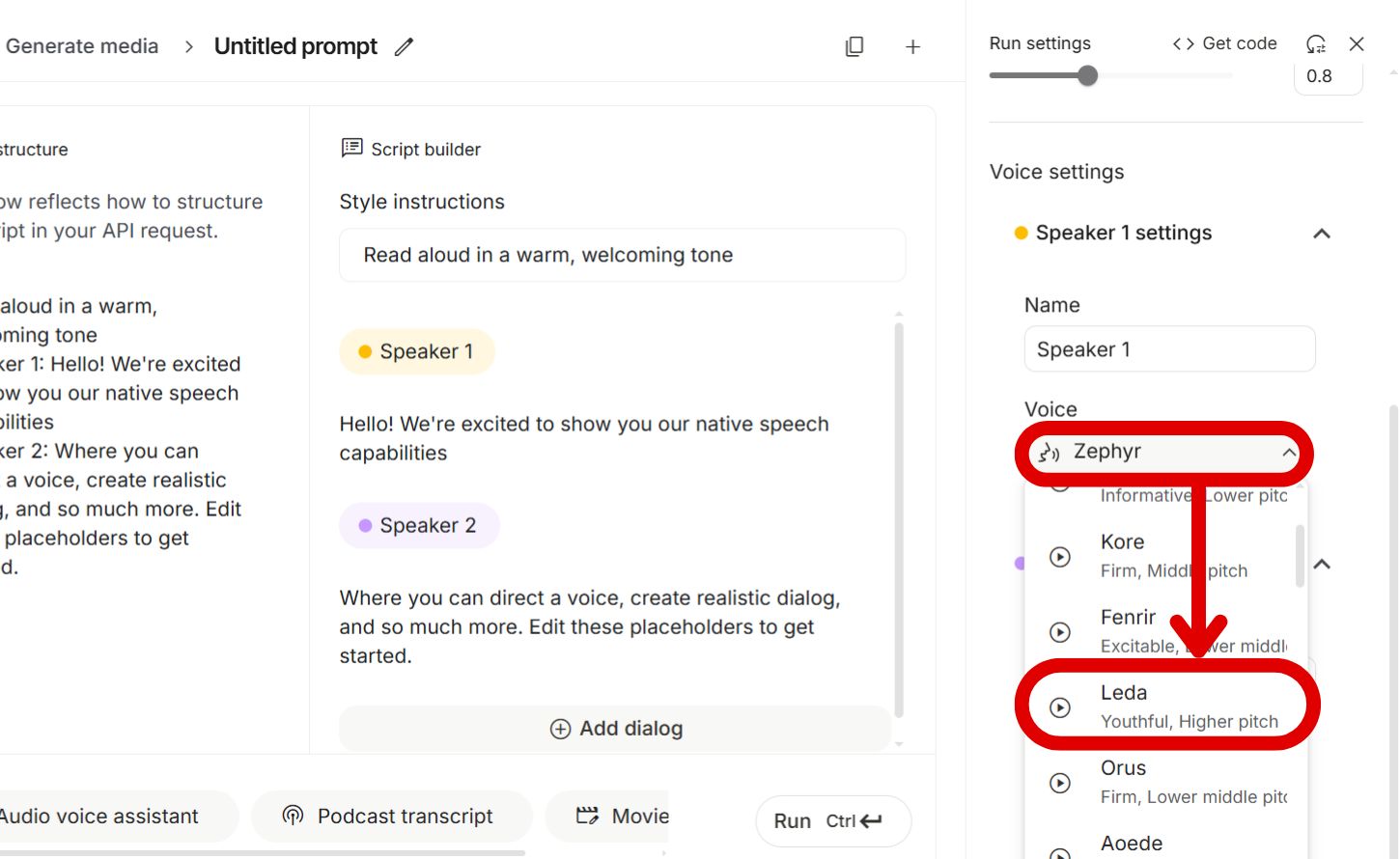Expand Speaker 2 settings section
The width and height of the screenshot is (1400, 859).
point(1321,563)
